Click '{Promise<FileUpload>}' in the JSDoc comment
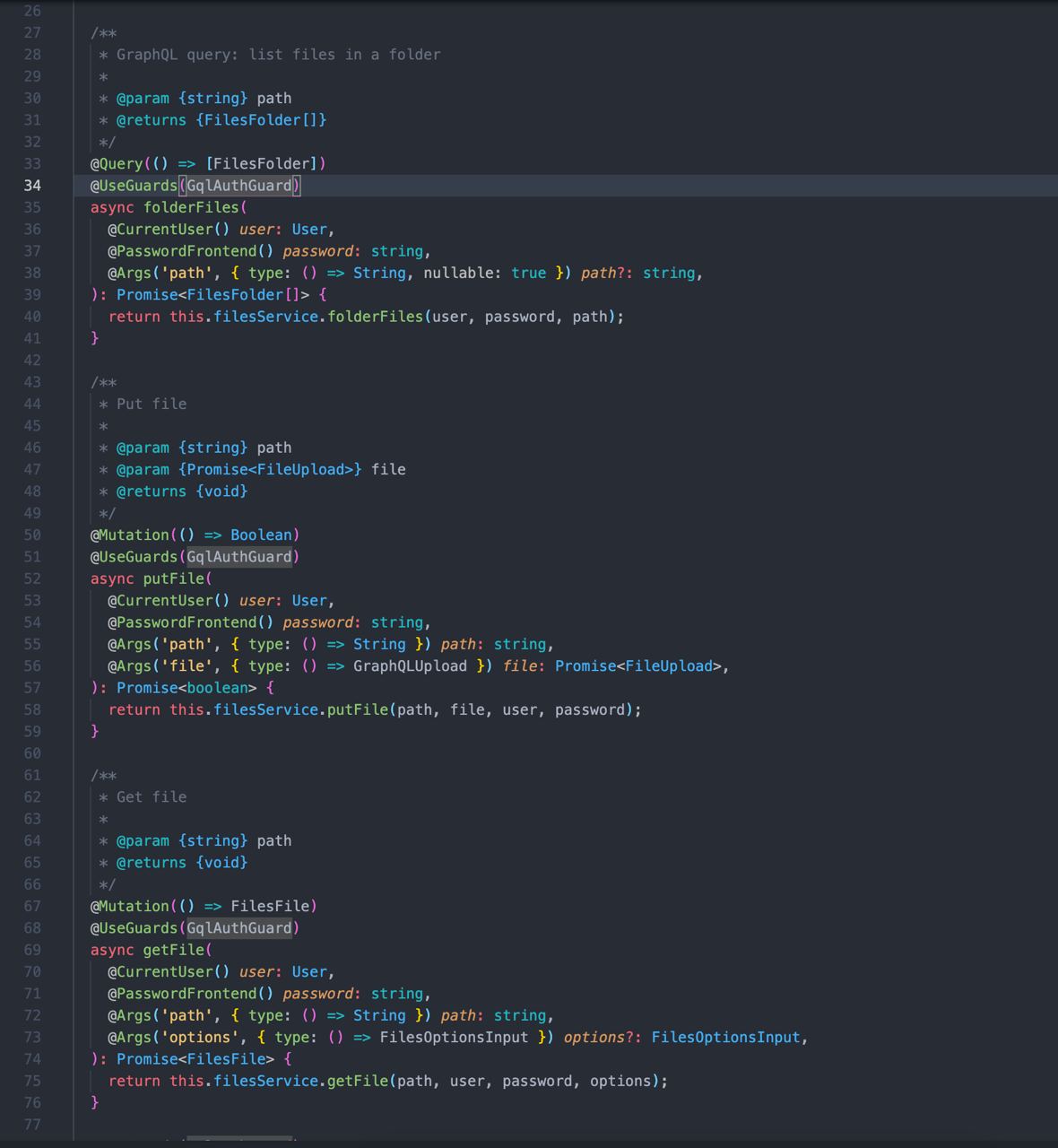This screenshot has width=1058, height=1148. tap(270, 470)
